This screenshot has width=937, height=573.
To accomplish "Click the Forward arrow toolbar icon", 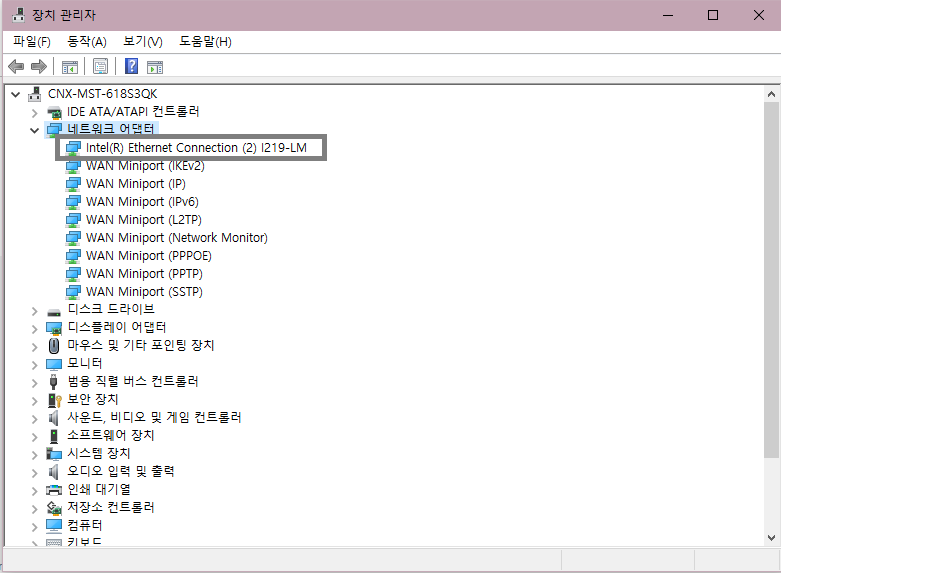I will (39, 66).
